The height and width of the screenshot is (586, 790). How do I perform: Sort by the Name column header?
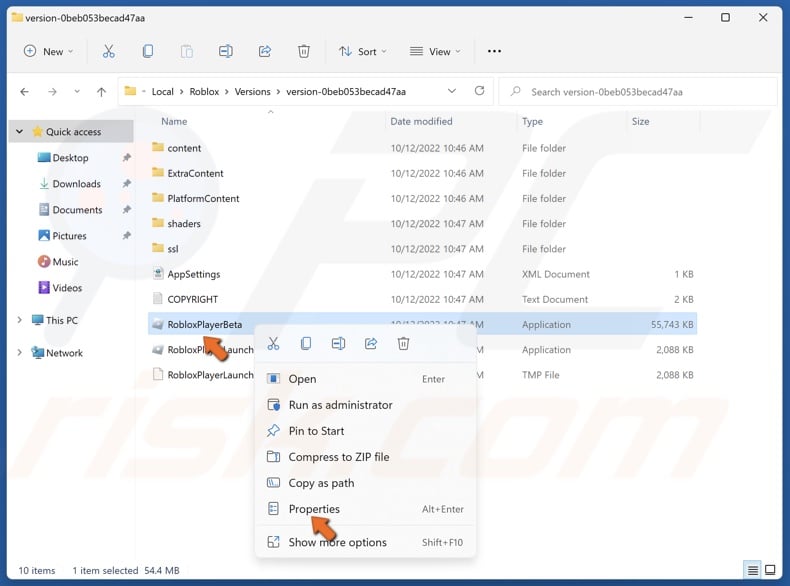click(x=174, y=121)
